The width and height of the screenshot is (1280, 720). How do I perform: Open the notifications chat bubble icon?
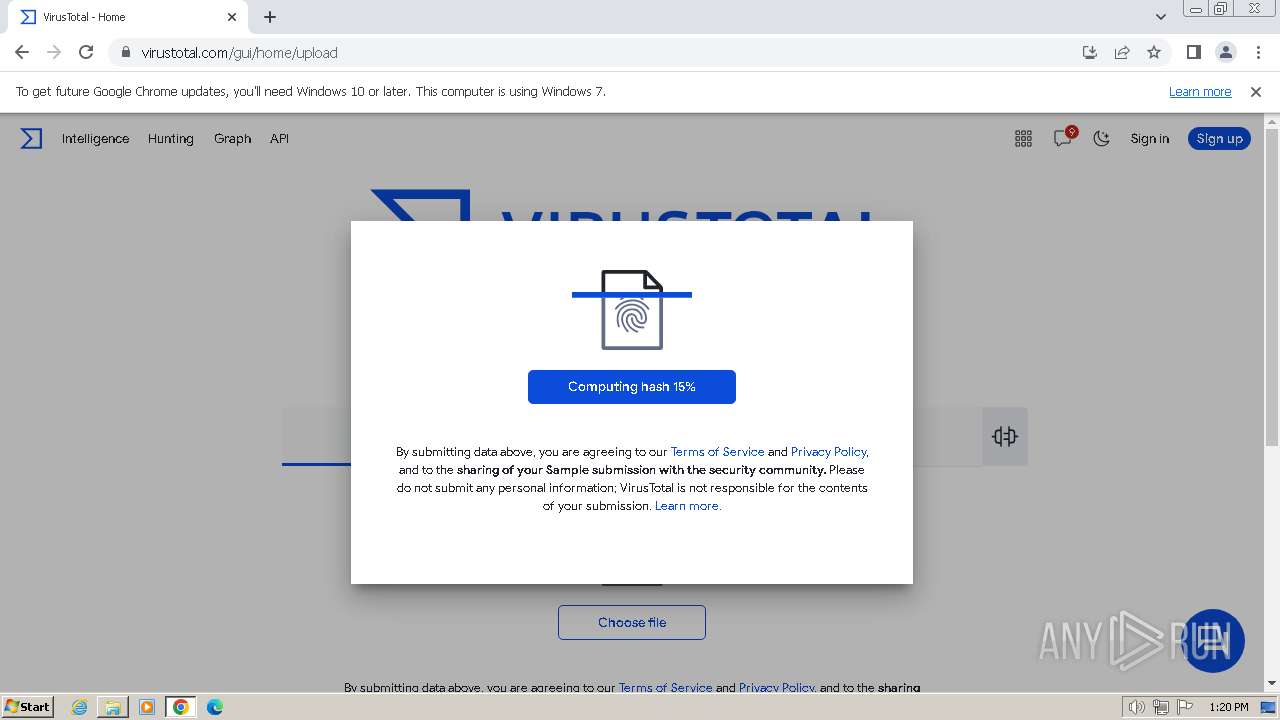tap(1063, 138)
